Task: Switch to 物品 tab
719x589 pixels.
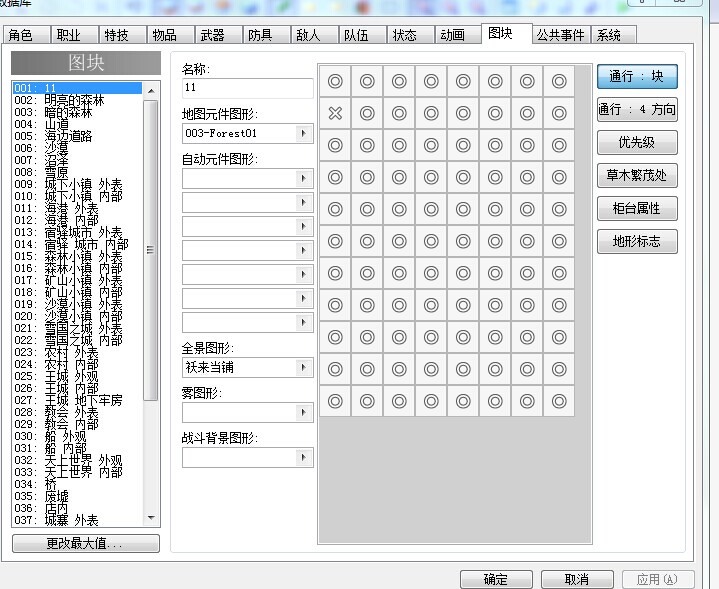Action: (x=170, y=35)
